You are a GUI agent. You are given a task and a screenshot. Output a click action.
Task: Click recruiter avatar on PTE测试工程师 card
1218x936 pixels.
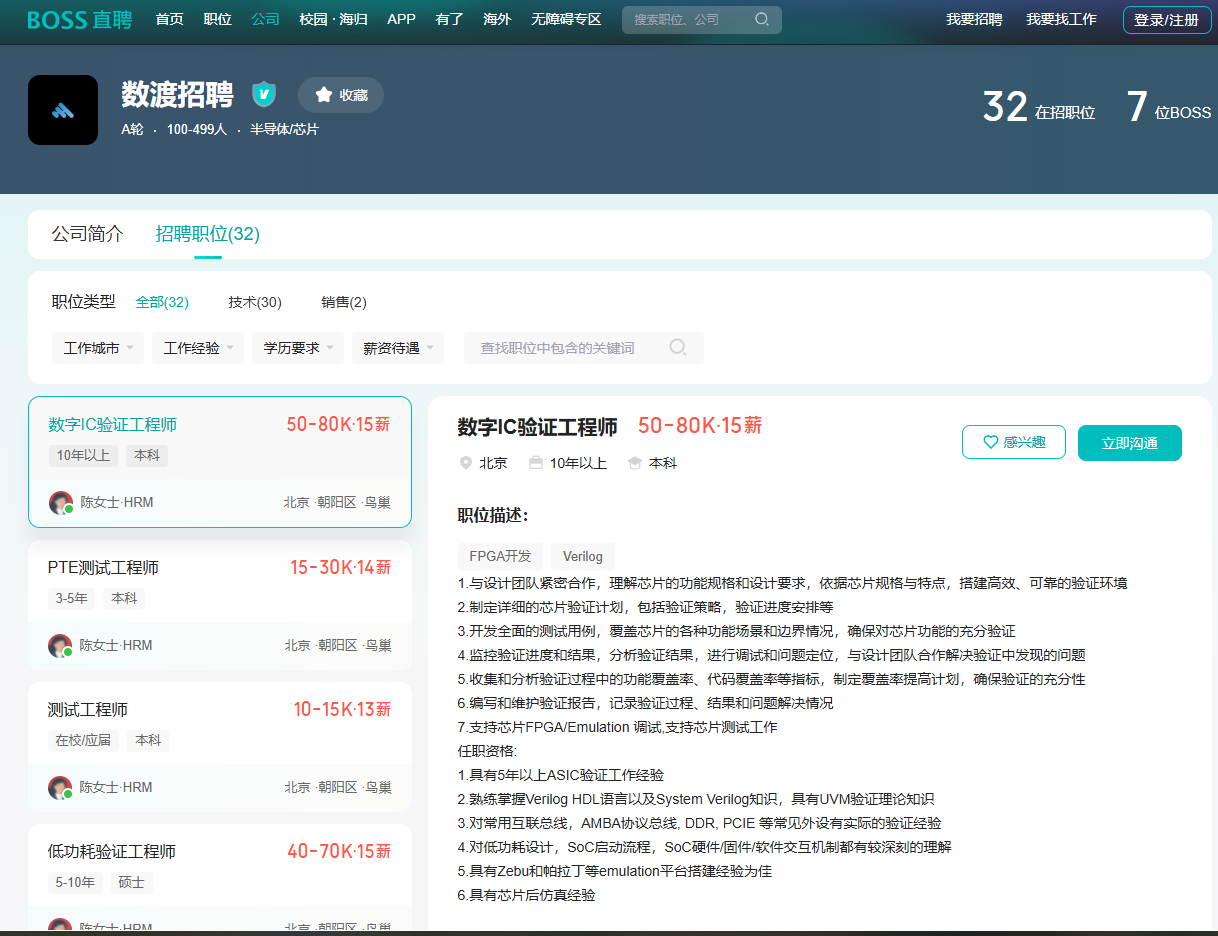[x=60, y=645]
